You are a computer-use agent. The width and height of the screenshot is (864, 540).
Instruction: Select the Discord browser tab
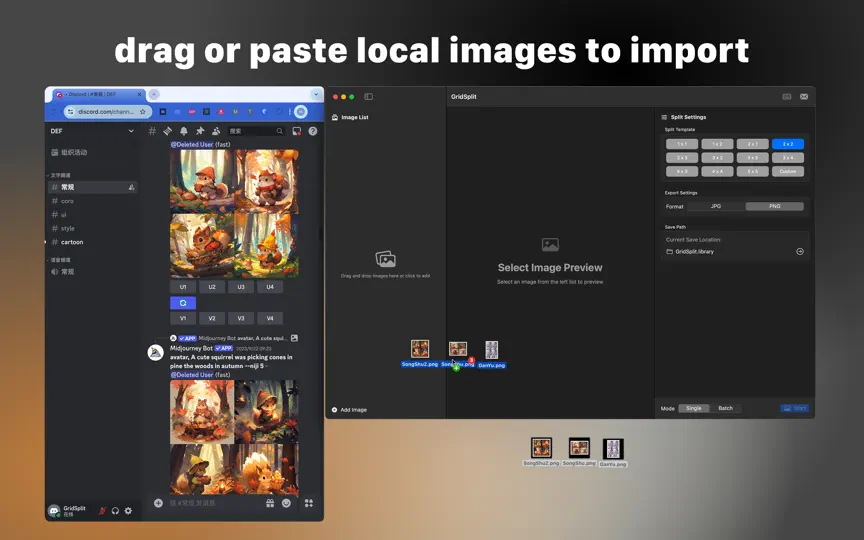click(99, 94)
